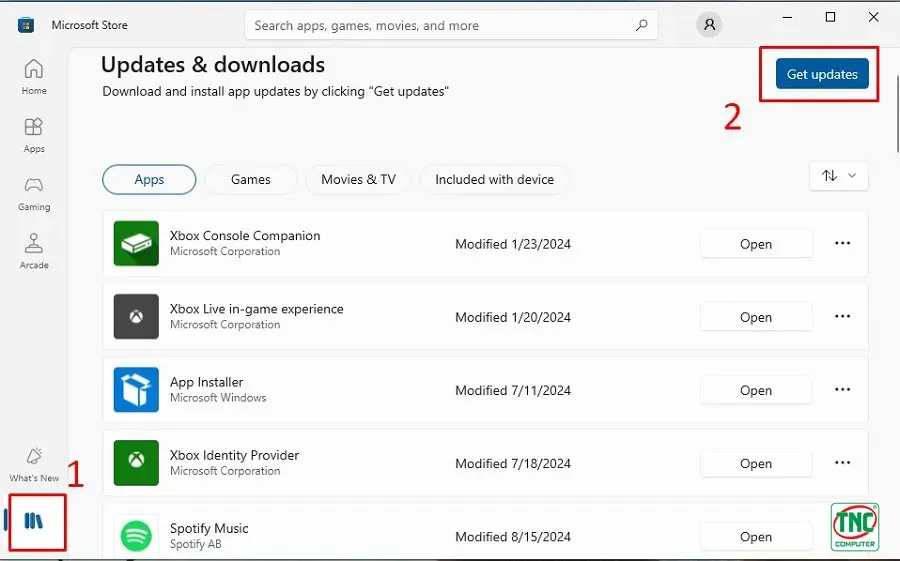900x561 pixels.
Task: Open the Home section in sidebar
Action: click(34, 77)
